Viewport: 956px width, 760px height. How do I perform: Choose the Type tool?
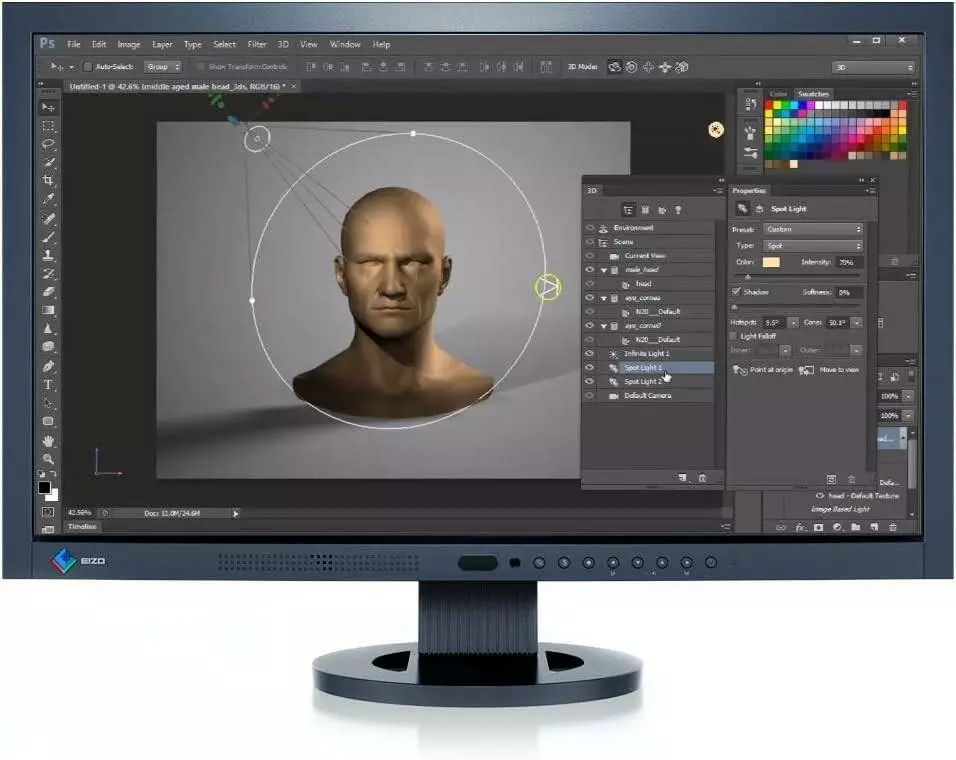[48, 385]
